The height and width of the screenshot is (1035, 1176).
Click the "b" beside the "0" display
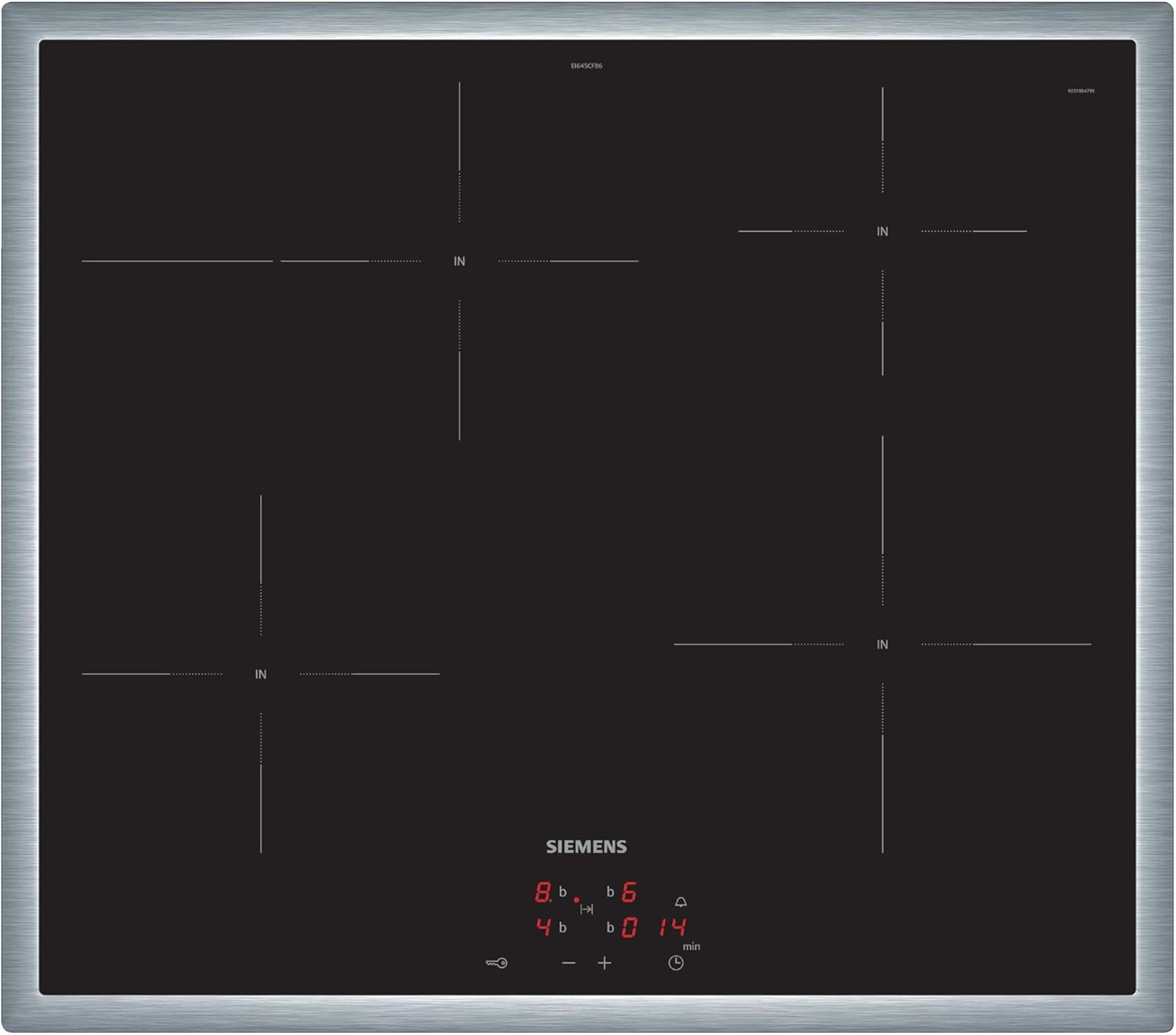(610, 928)
